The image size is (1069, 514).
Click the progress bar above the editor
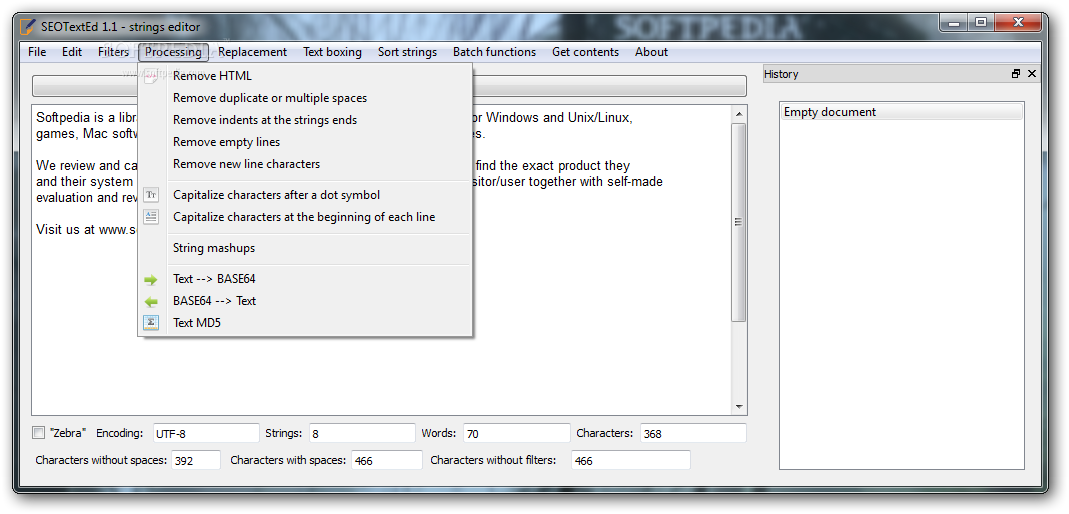(389, 86)
